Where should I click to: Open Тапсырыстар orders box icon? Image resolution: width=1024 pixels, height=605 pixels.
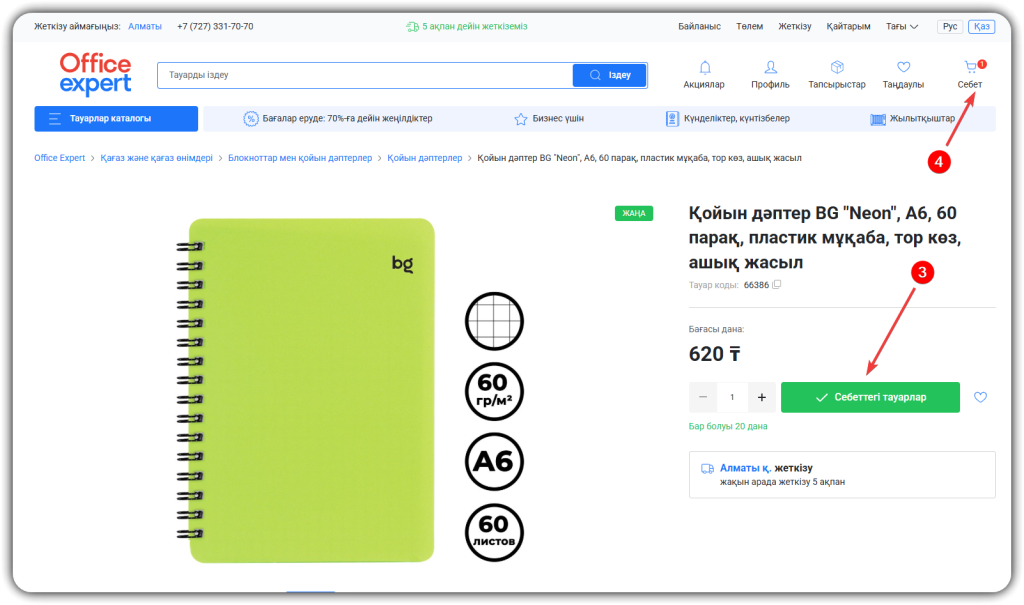coord(837,67)
